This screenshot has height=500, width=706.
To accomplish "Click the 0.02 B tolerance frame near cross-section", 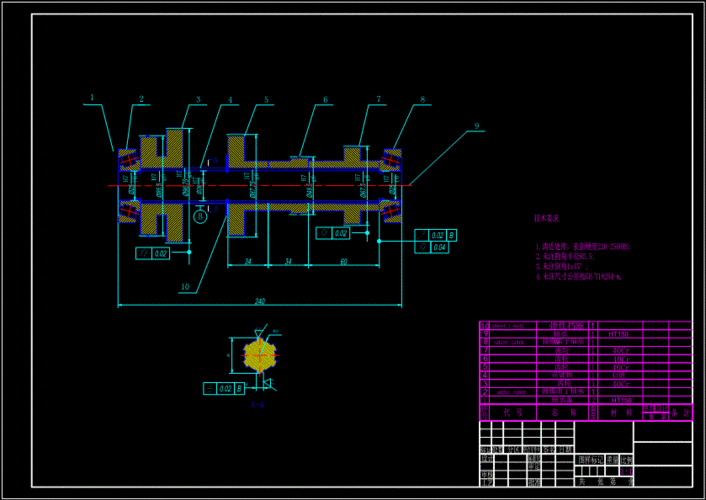I will coord(224,389).
